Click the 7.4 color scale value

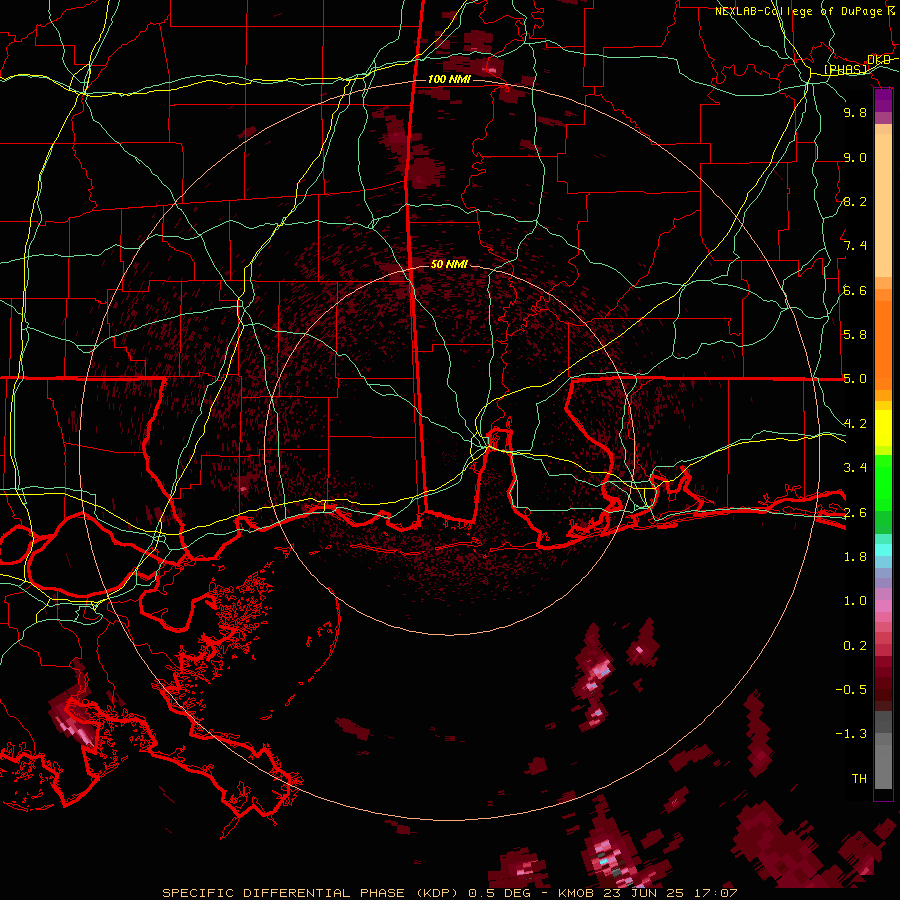pos(855,246)
